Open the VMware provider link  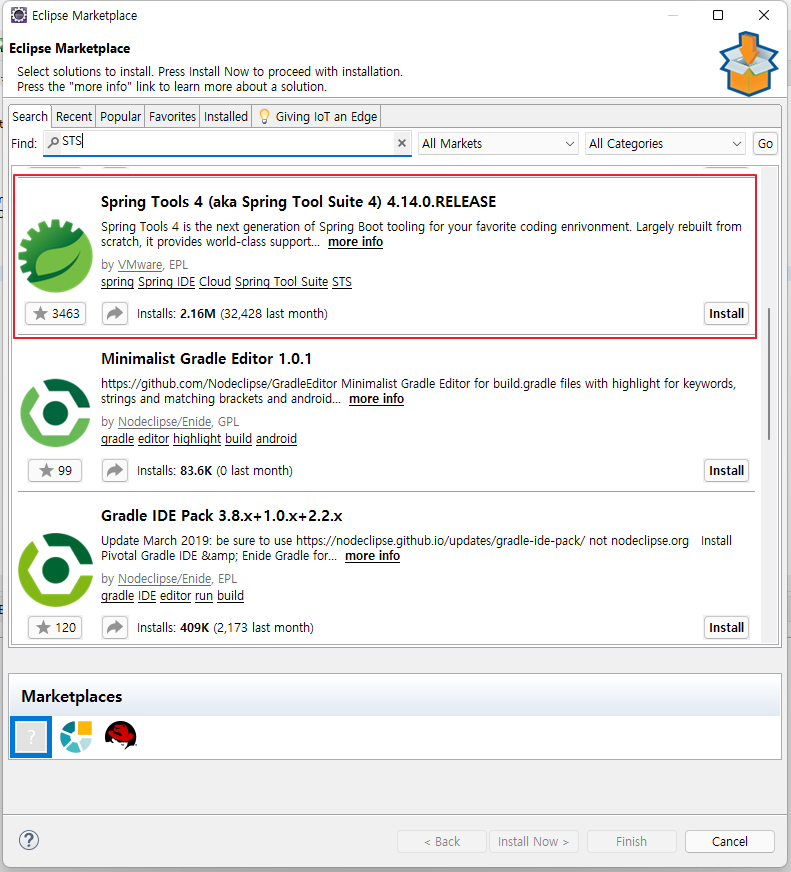pyautogui.click(x=140, y=265)
